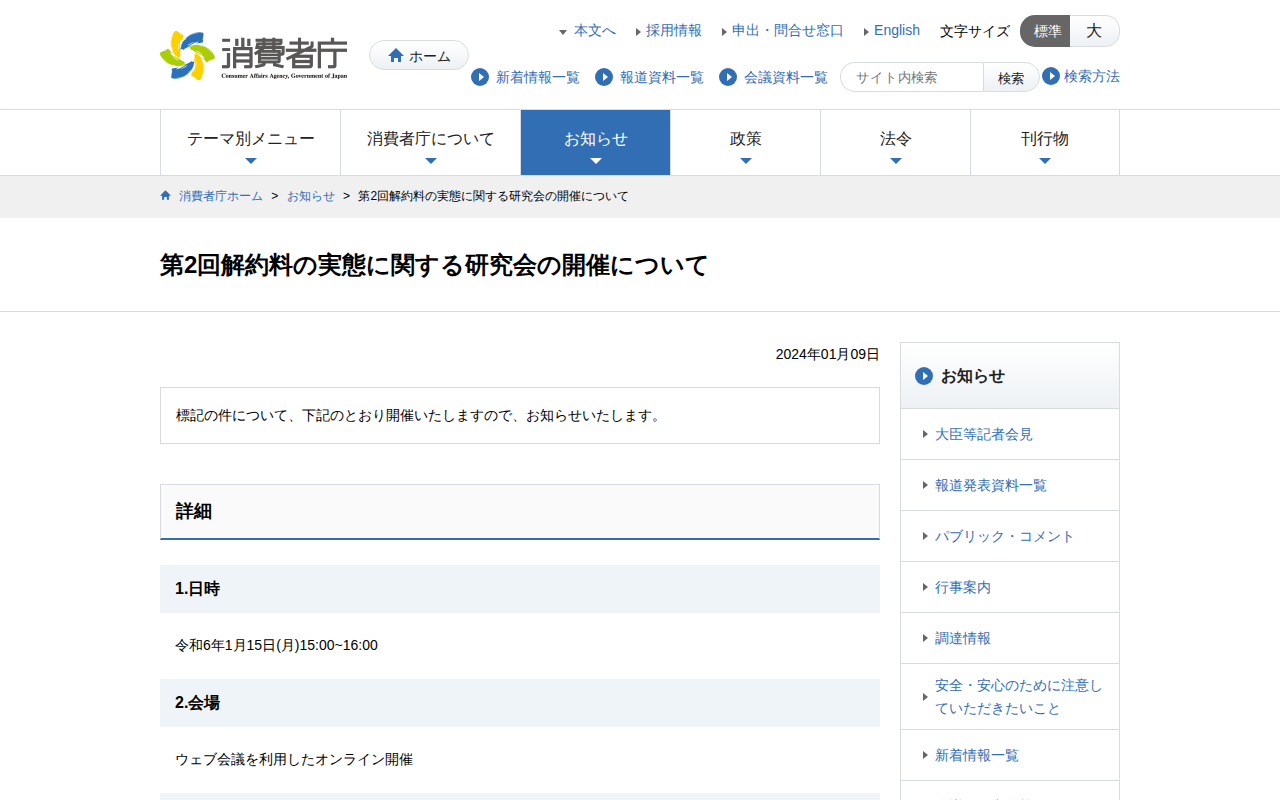Click the 文字サイズ label
Image resolution: width=1280 pixels, height=800 pixels.
975,31
